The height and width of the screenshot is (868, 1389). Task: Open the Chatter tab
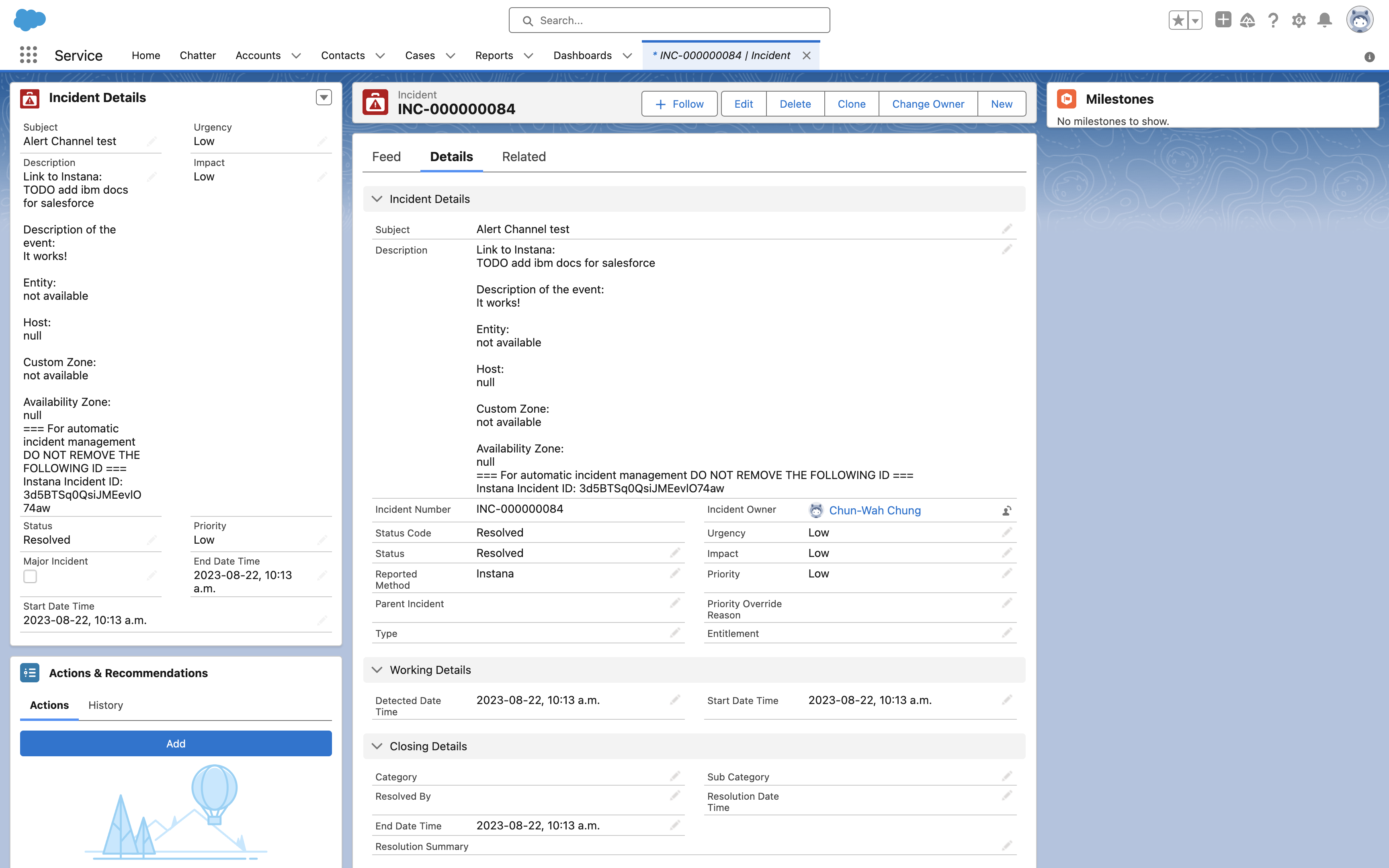click(x=197, y=56)
